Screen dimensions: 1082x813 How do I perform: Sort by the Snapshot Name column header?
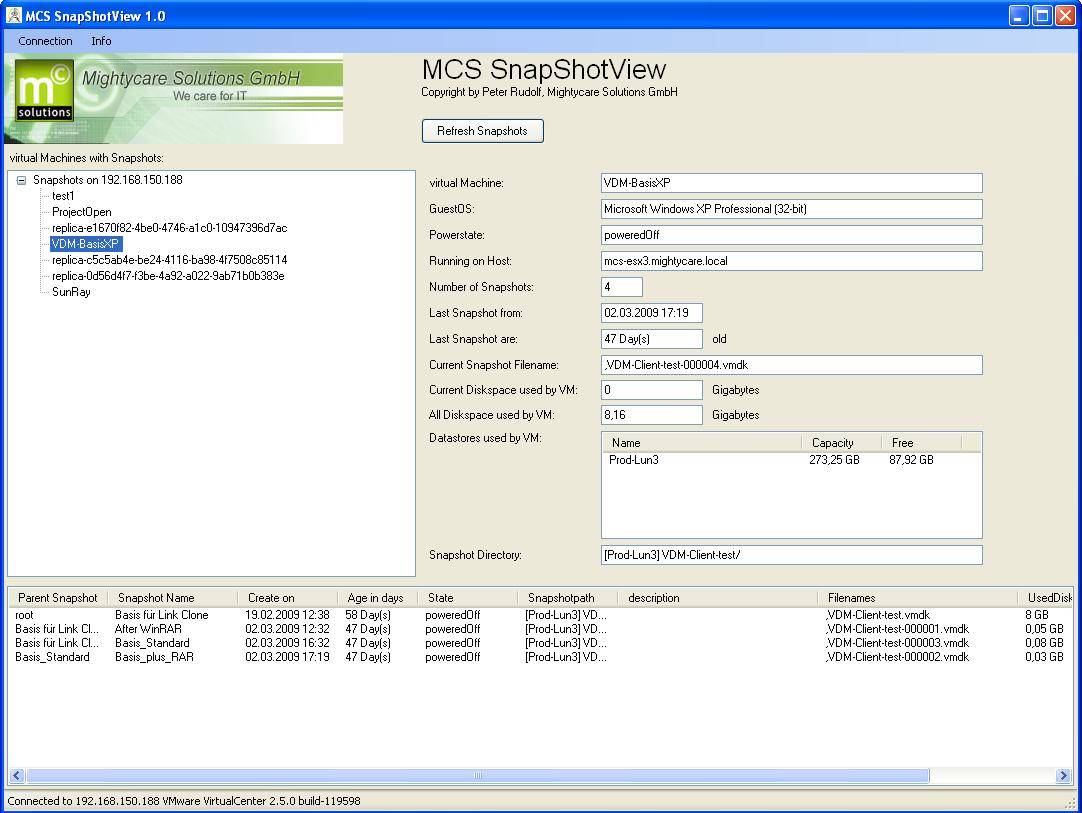coord(173,598)
